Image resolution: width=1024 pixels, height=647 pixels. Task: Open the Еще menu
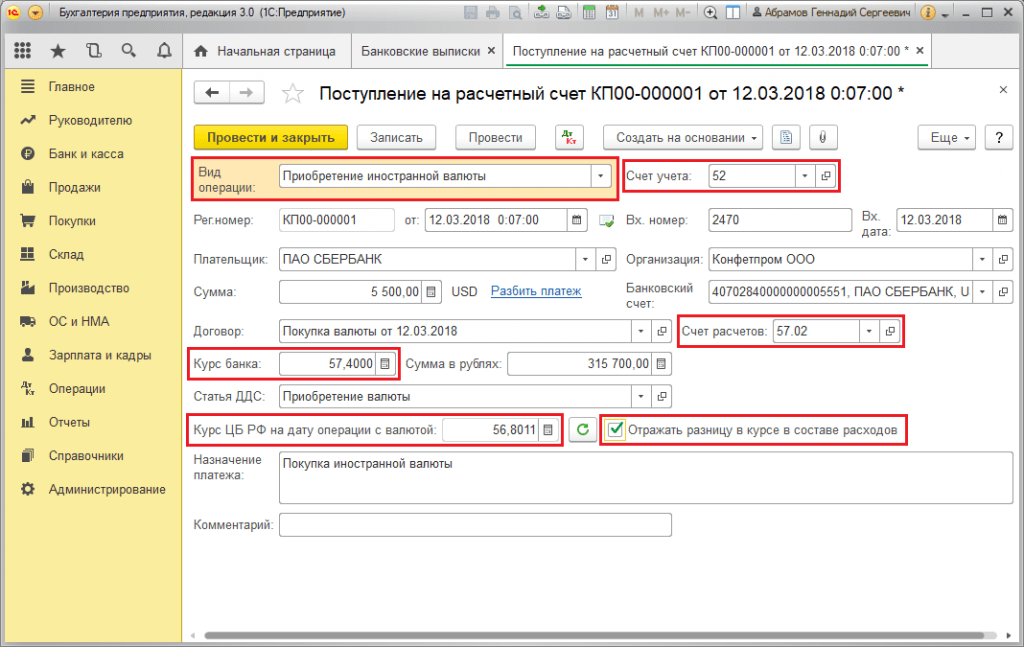point(947,138)
